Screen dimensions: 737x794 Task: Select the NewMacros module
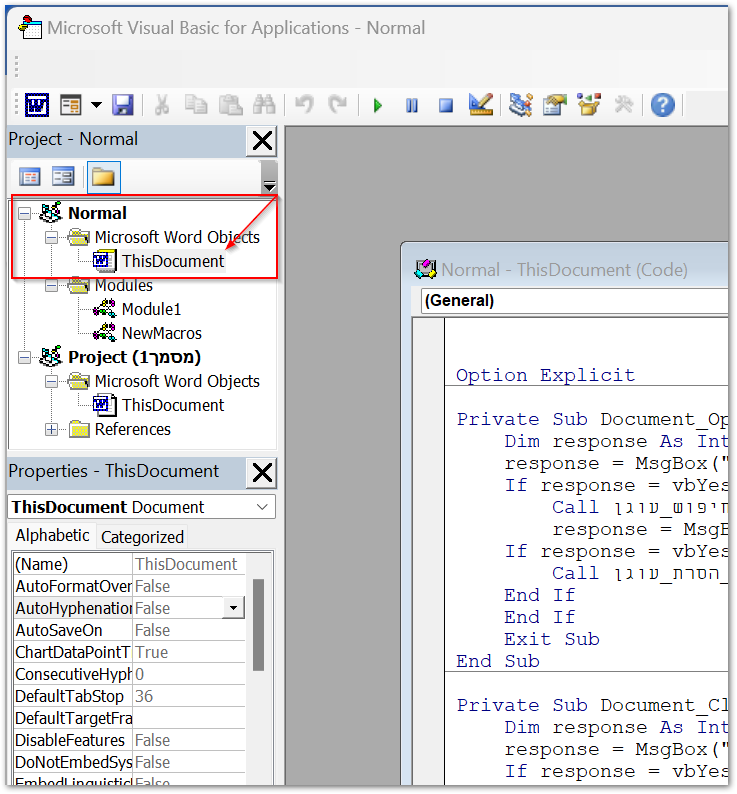[x=162, y=333]
